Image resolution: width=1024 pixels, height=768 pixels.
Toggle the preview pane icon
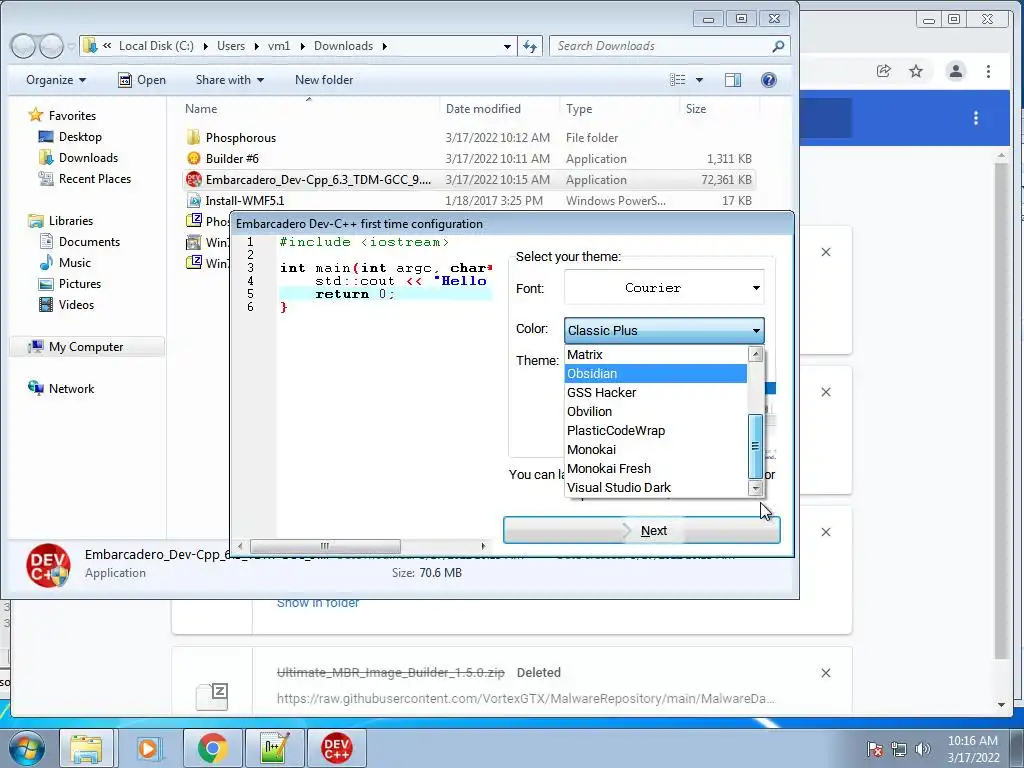[x=733, y=80]
